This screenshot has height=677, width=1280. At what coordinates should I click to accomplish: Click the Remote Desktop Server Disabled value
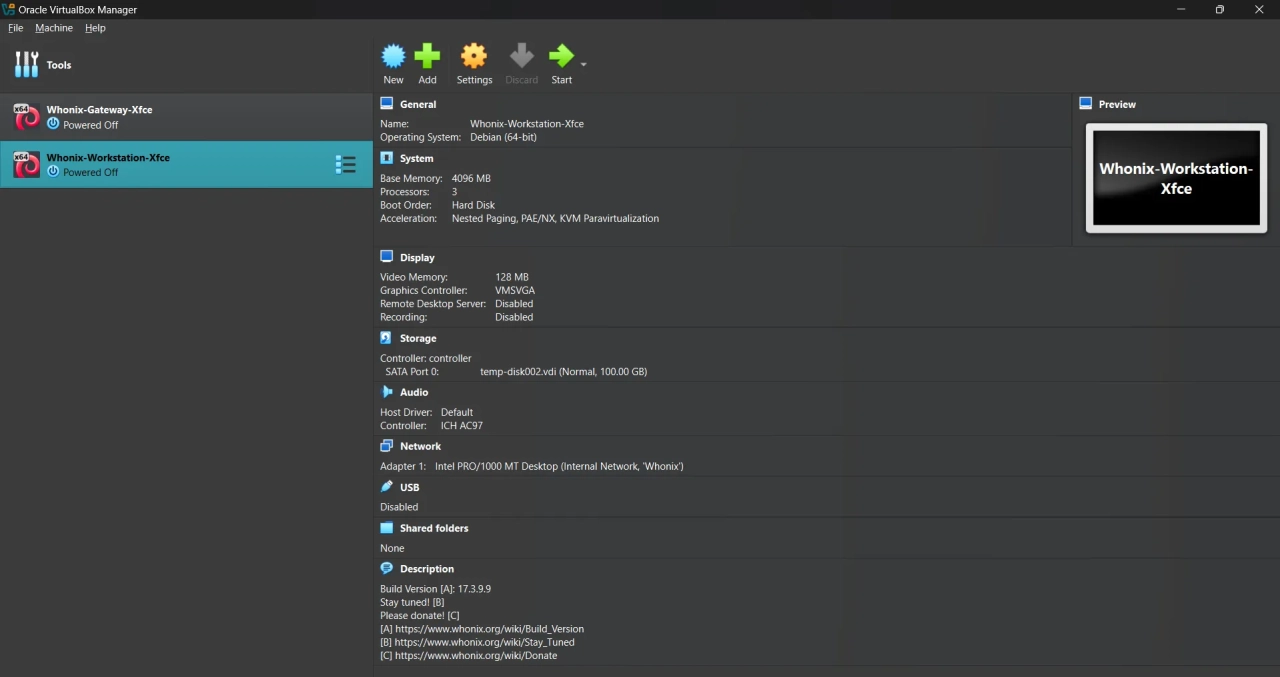pyautogui.click(x=514, y=304)
